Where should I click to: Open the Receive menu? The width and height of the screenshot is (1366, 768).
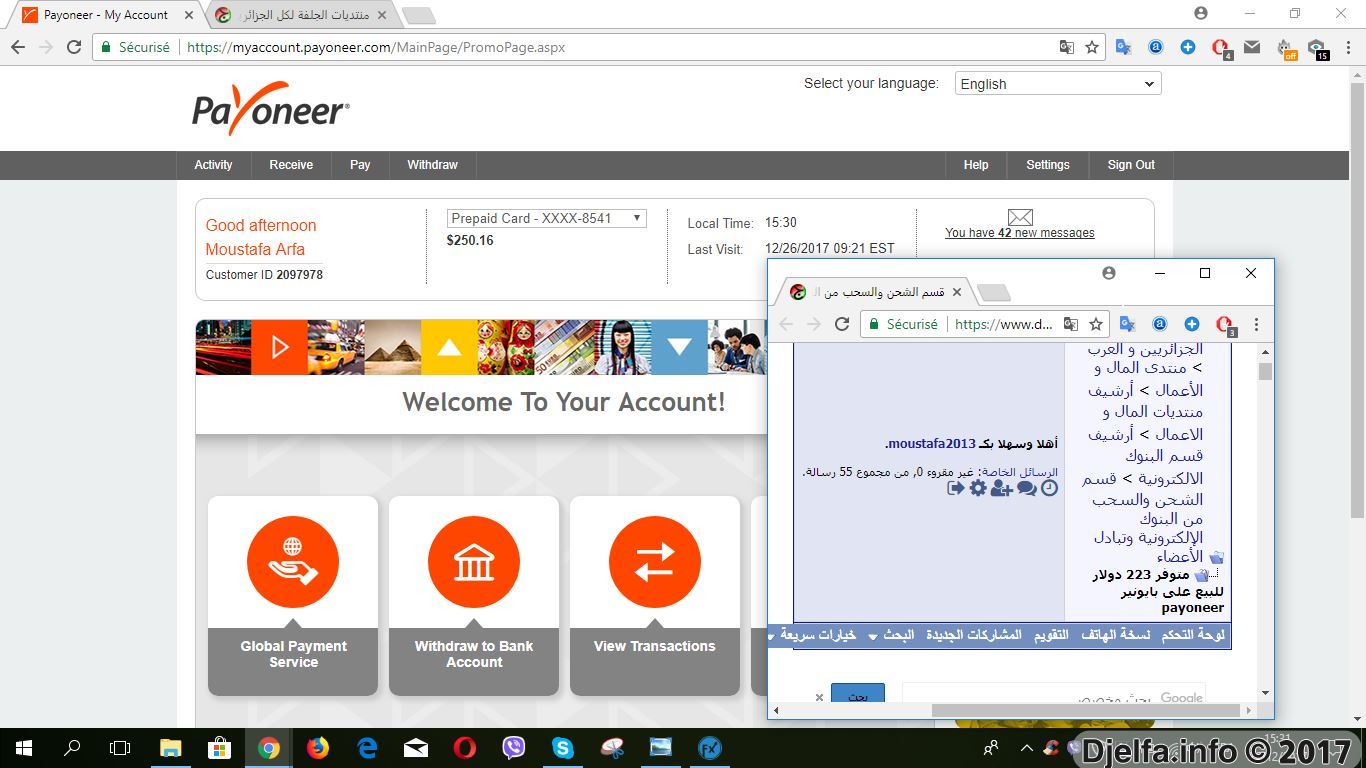pyautogui.click(x=291, y=165)
